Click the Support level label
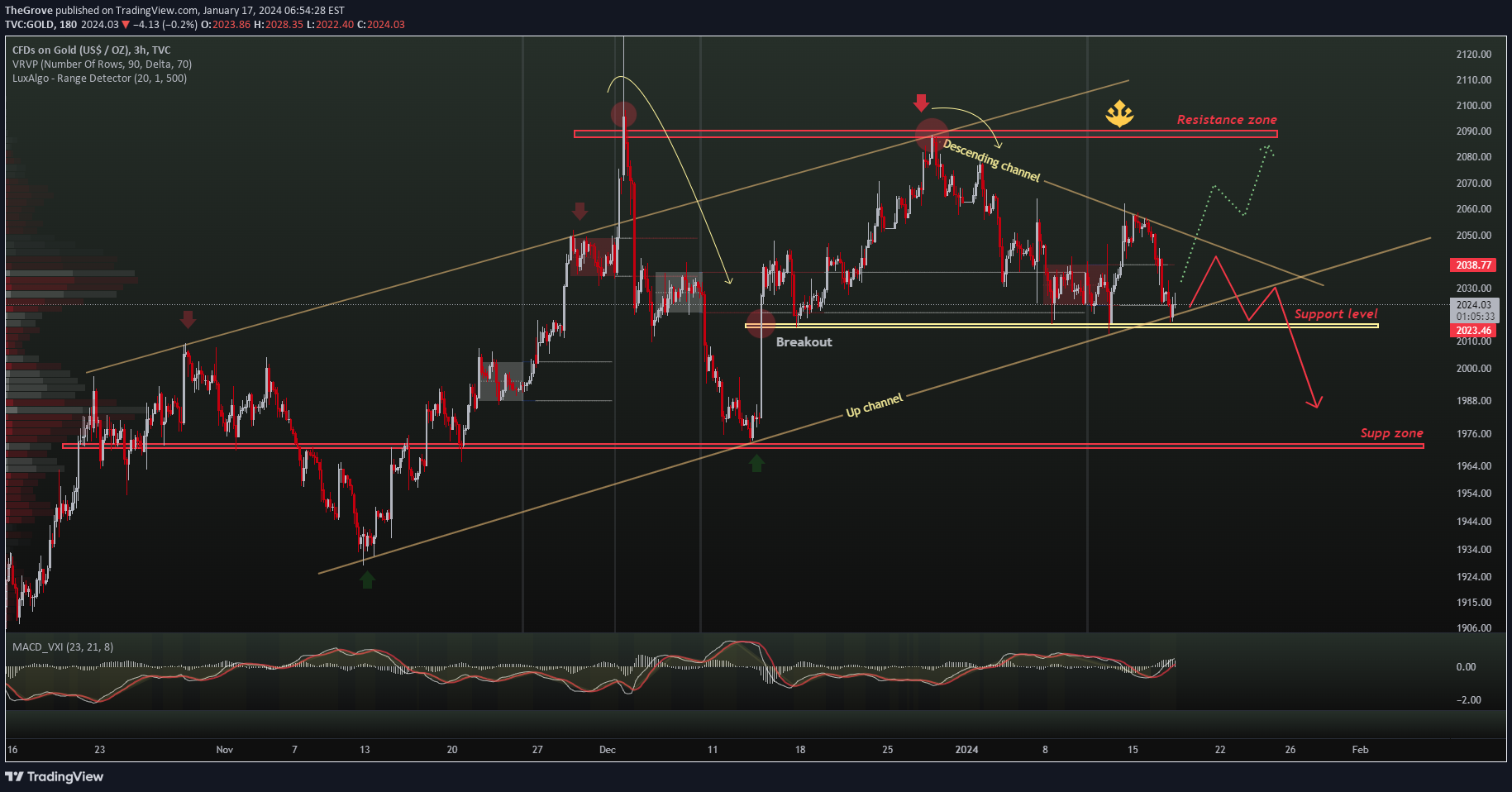 click(x=1336, y=314)
